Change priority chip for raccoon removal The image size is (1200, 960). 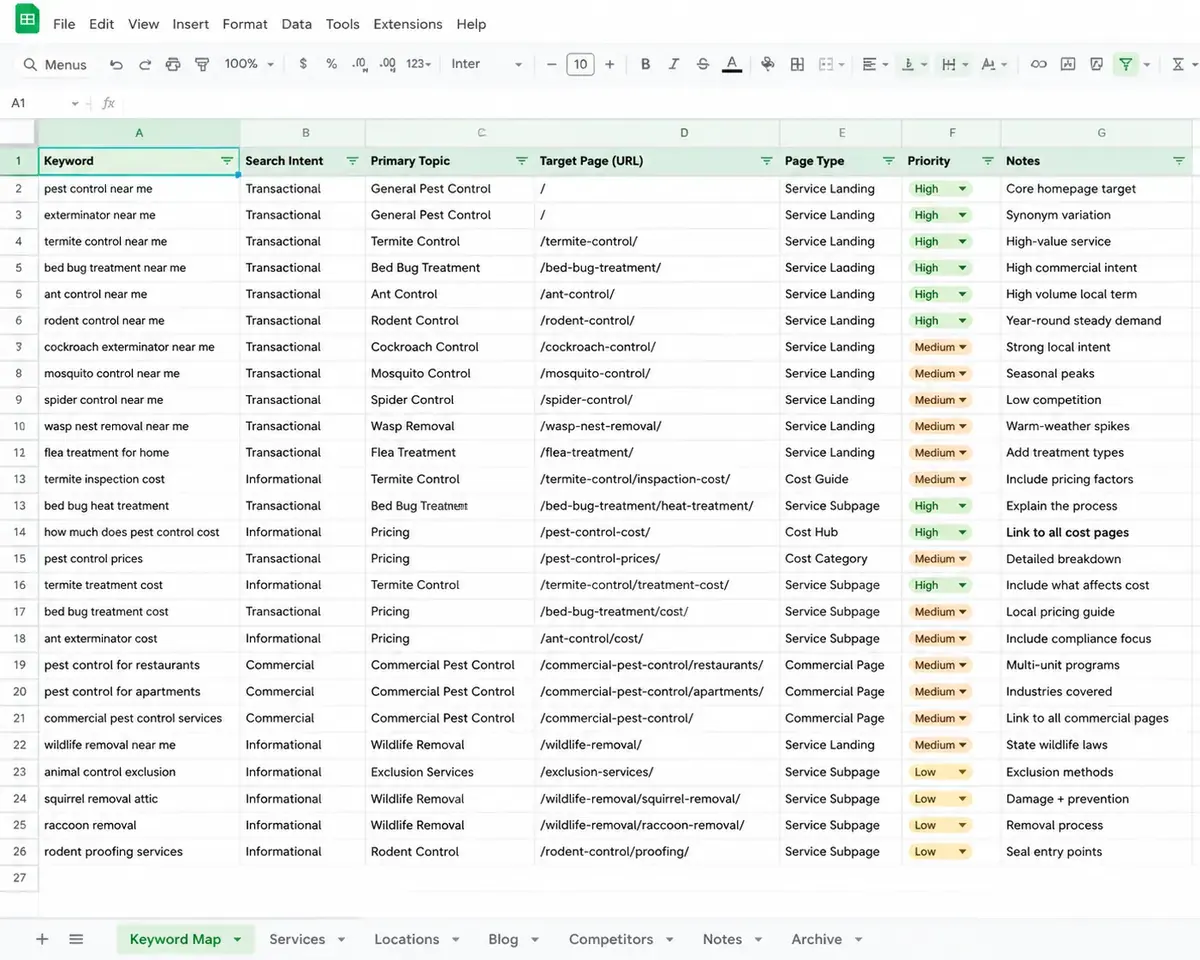[939, 825]
